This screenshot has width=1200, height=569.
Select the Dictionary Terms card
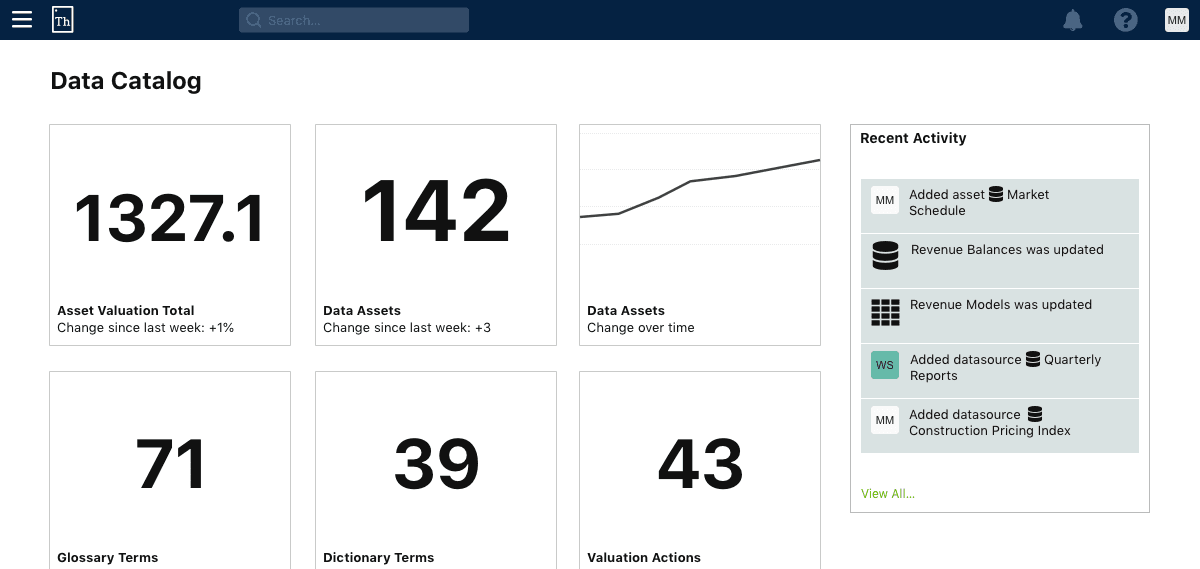pyautogui.click(x=436, y=470)
